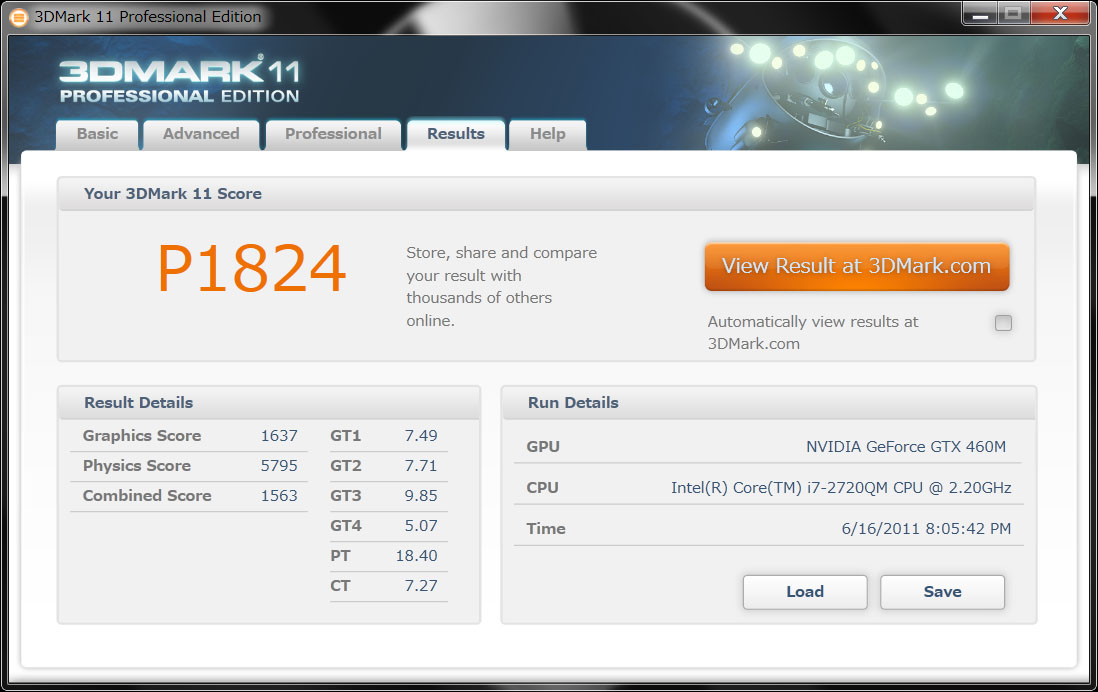Click the Store, share and compare description text
Image resolution: width=1098 pixels, height=692 pixels.
coord(501,286)
